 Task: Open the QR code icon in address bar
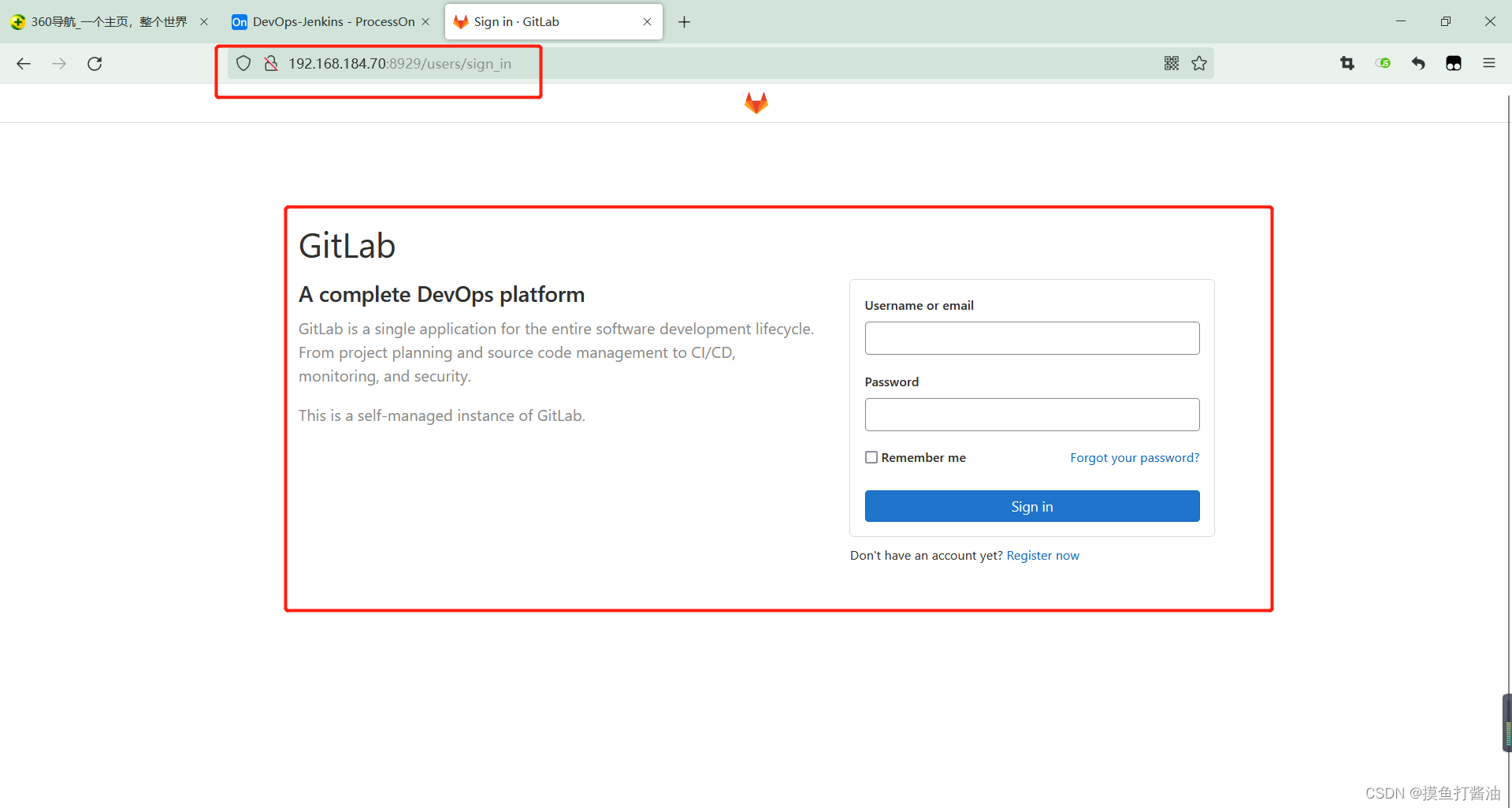click(x=1172, y=63)
